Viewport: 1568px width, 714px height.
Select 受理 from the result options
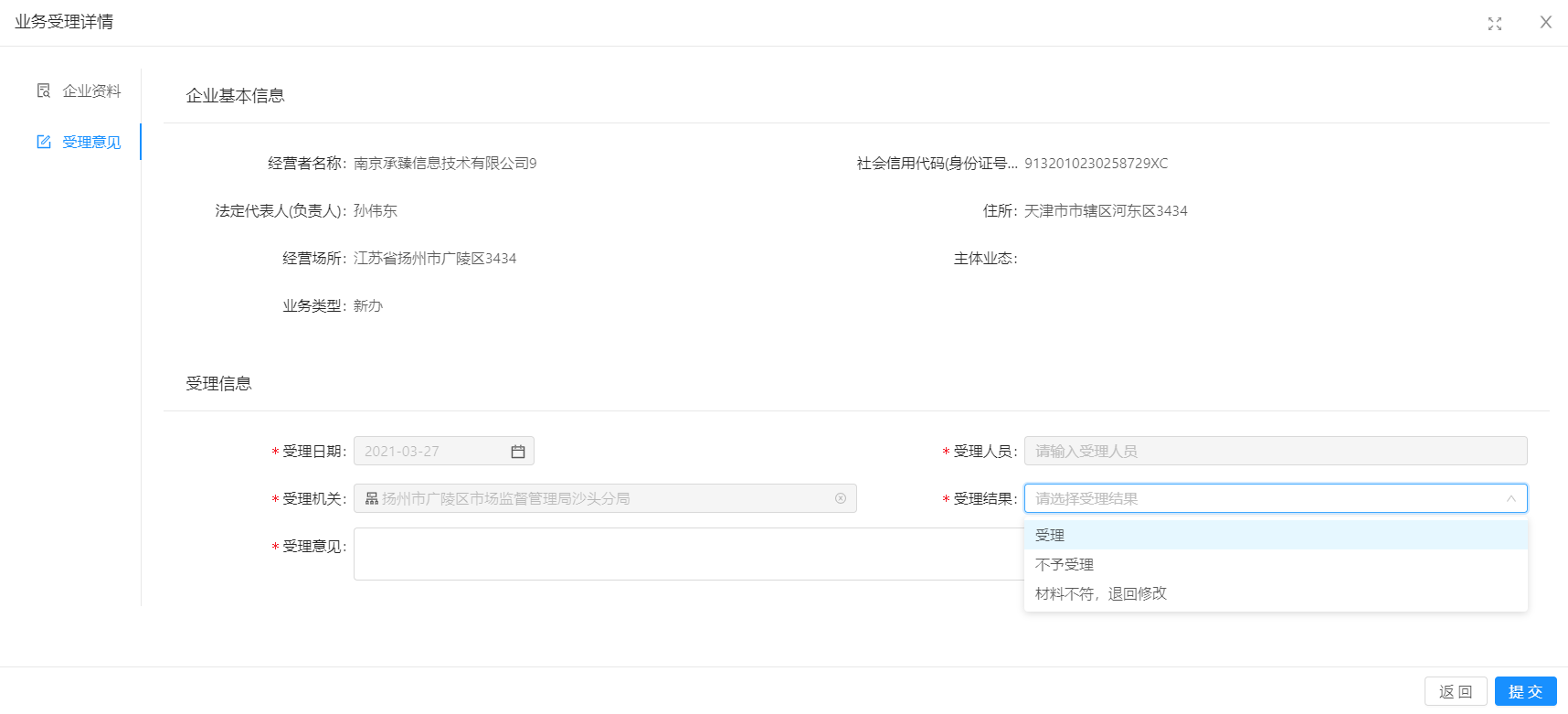1050,536
